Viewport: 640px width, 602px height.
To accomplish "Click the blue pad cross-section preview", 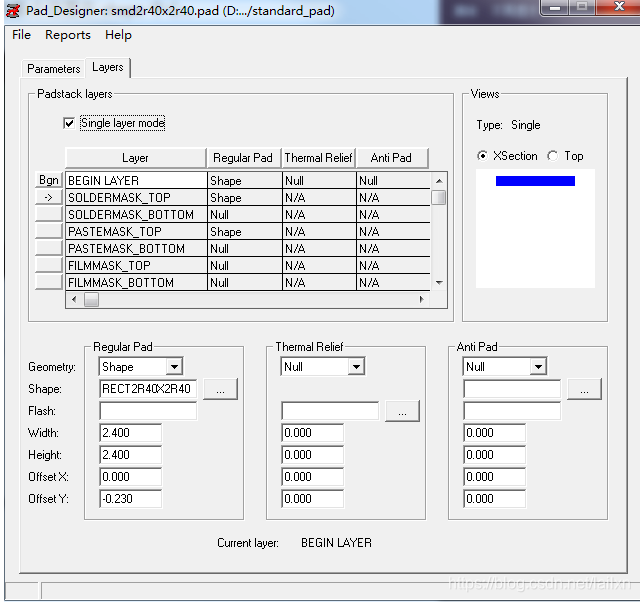I will pyautogui.click(x=535, y=181).
